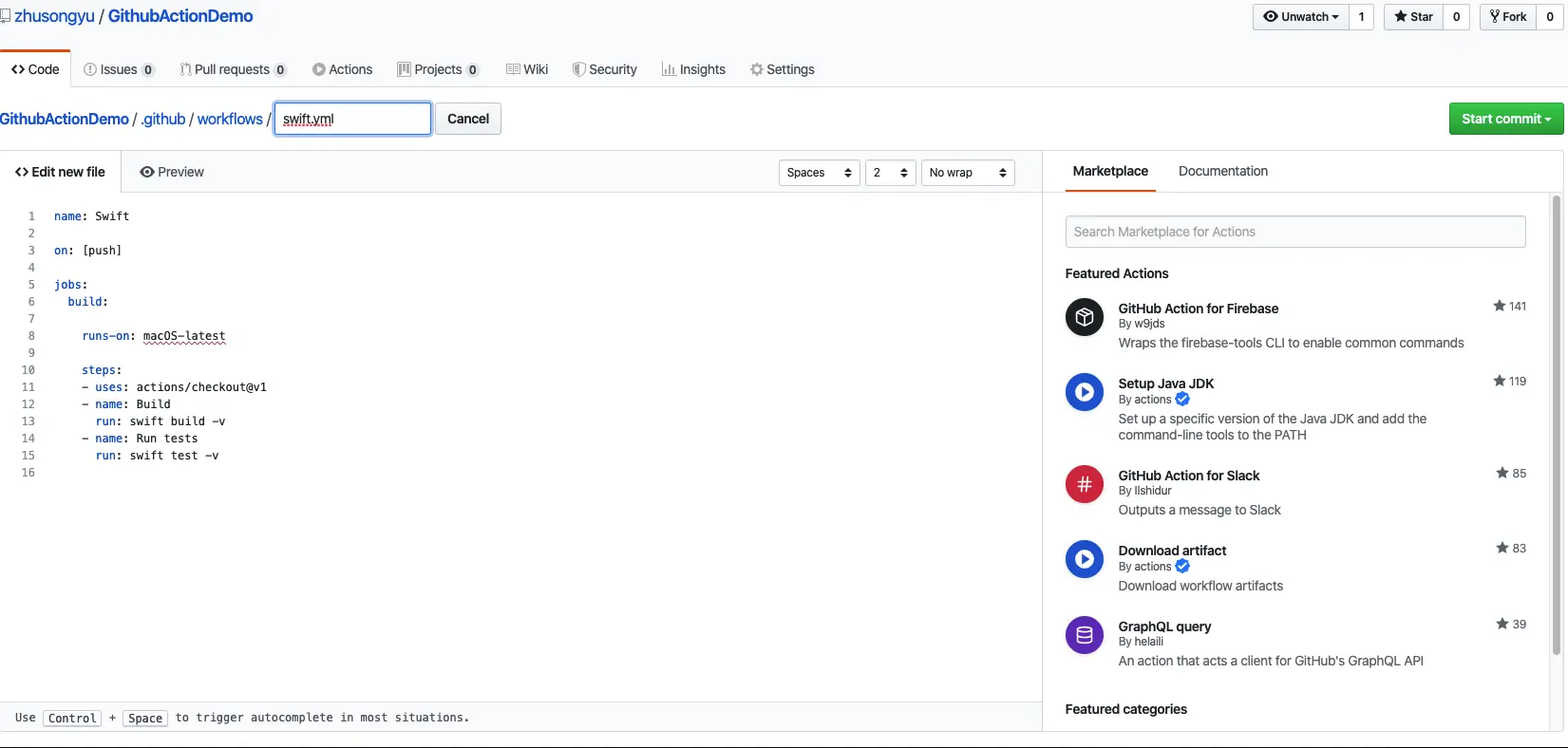Image resolution: width=1568 pixels, height=748 pixels.
Task: Click GithubActionDemo in the file path breadcrumb
Action: [x=65, y=119]
